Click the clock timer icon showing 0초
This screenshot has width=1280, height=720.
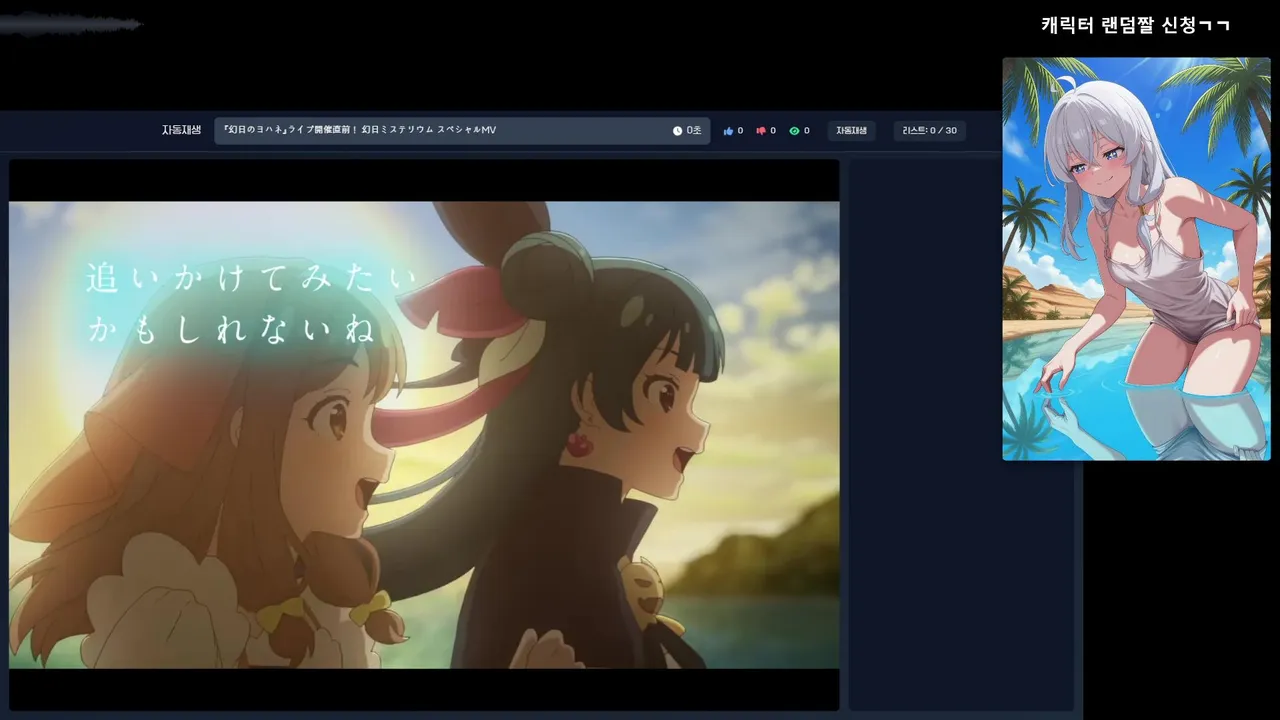tap(677, 131)
